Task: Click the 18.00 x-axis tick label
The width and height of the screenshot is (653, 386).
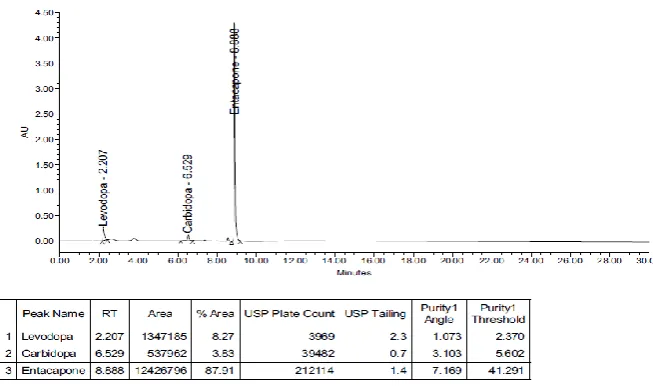Action: tap(413, 261)
